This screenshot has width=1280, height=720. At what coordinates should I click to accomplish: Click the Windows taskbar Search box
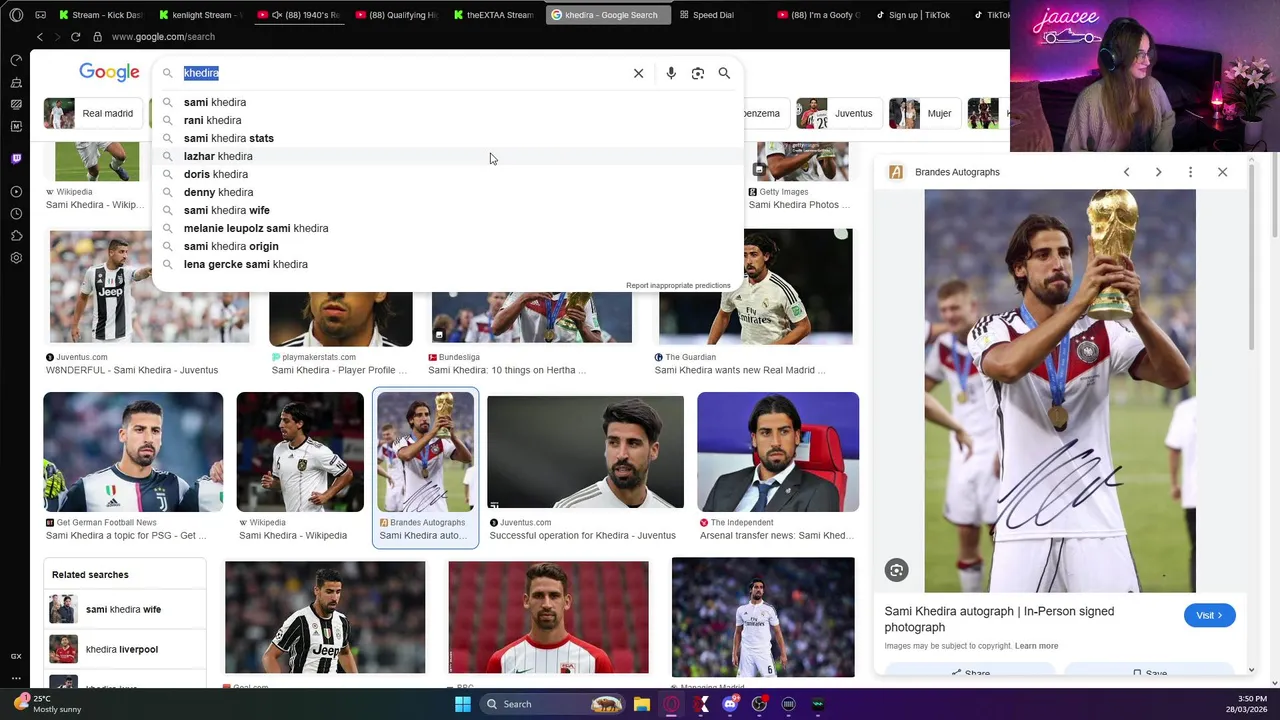coord(552,704)
